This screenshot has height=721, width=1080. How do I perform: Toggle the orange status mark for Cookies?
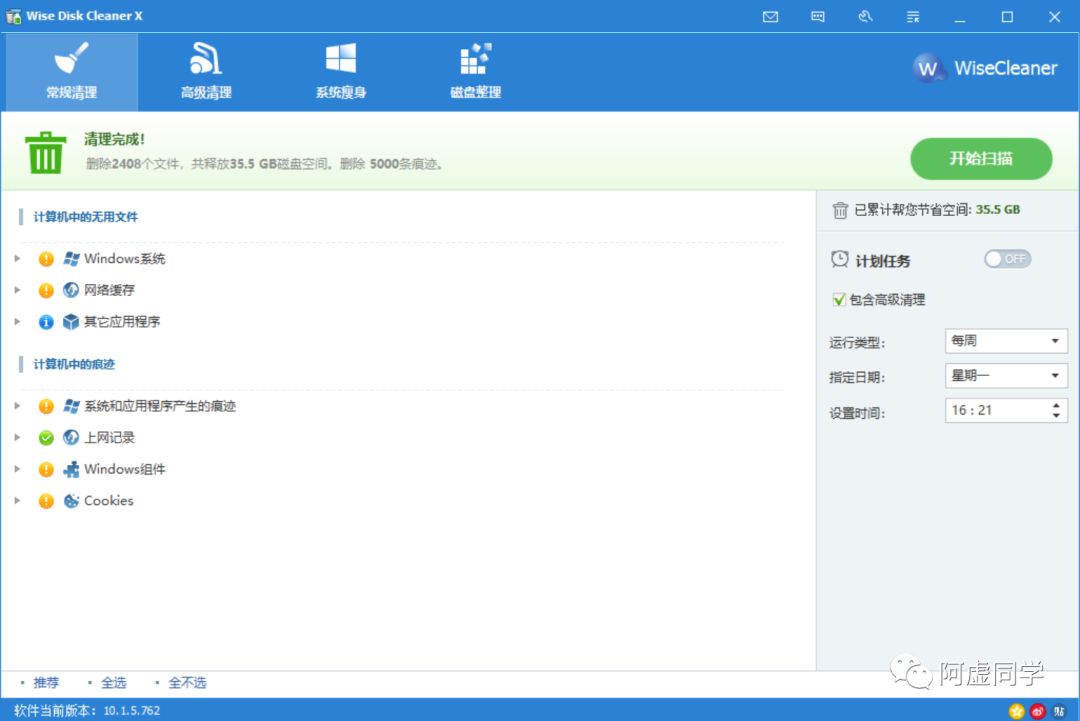coord(46,501)
